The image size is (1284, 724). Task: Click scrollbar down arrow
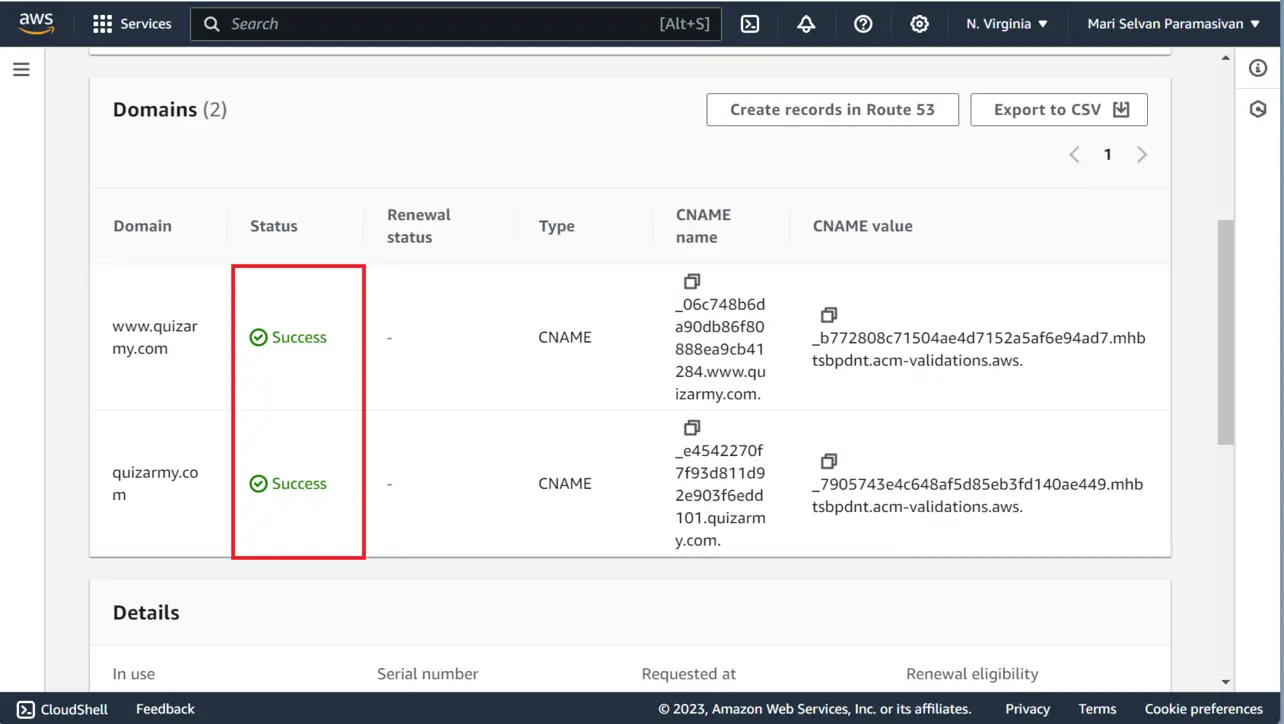tap(1226, 682)
